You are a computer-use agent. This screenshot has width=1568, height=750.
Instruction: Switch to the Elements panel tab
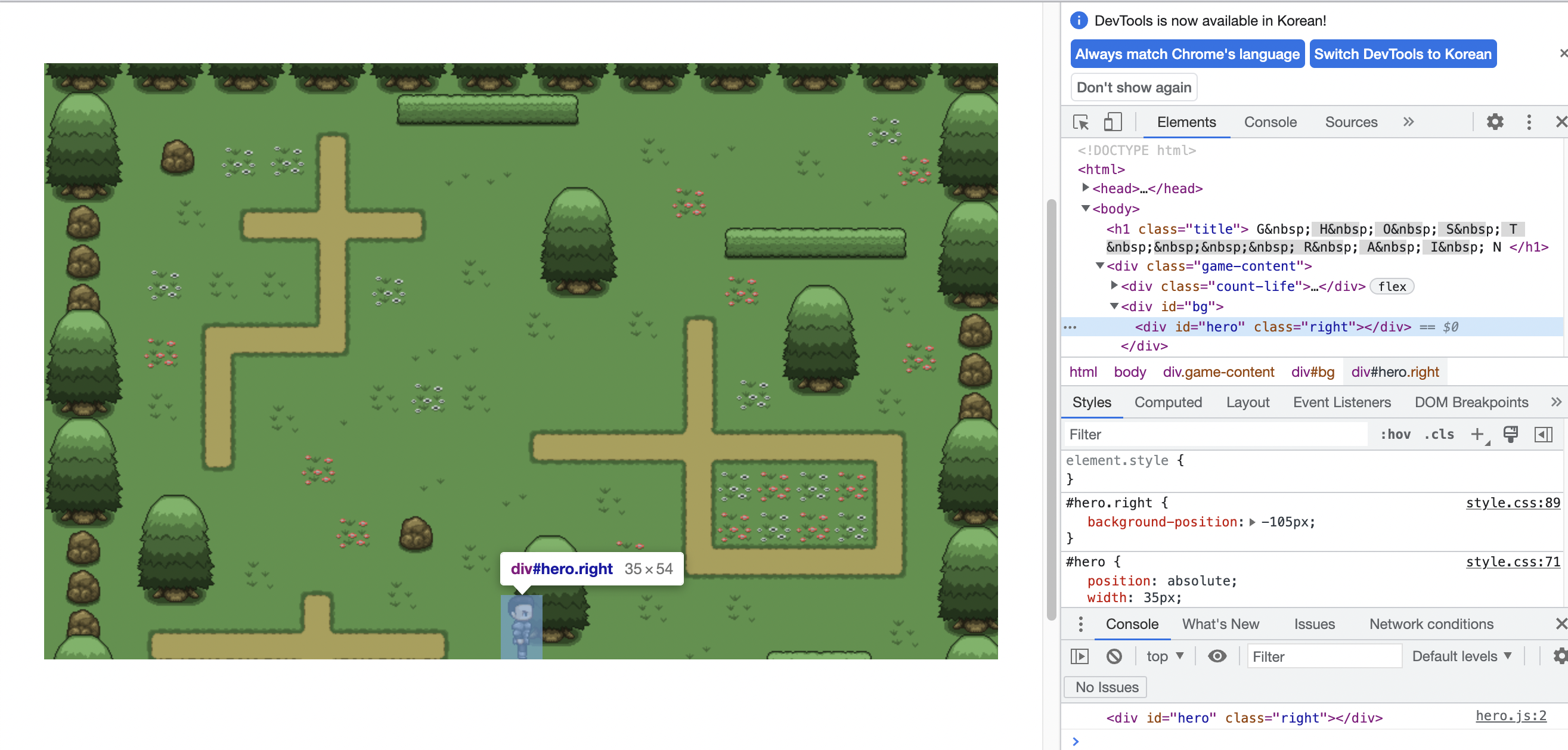pos(1186,122)
